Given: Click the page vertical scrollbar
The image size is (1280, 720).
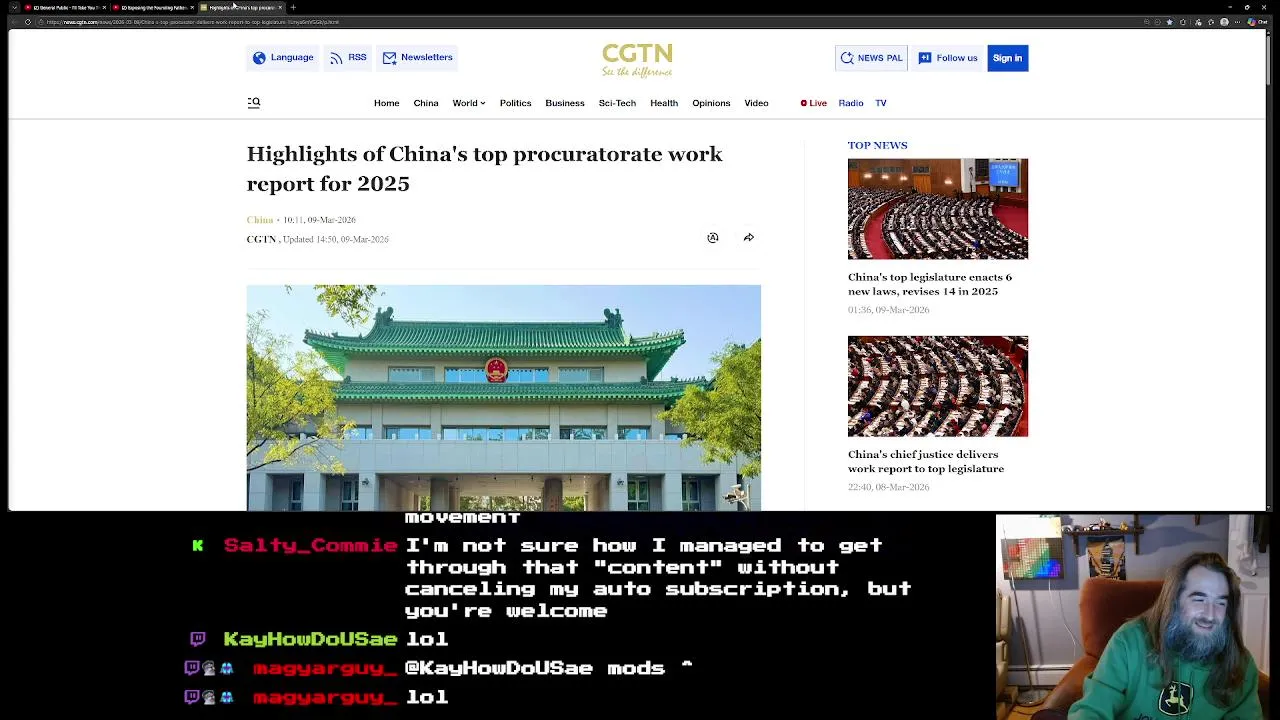Looking at the screenshot, I should [x=1269, y=60].
